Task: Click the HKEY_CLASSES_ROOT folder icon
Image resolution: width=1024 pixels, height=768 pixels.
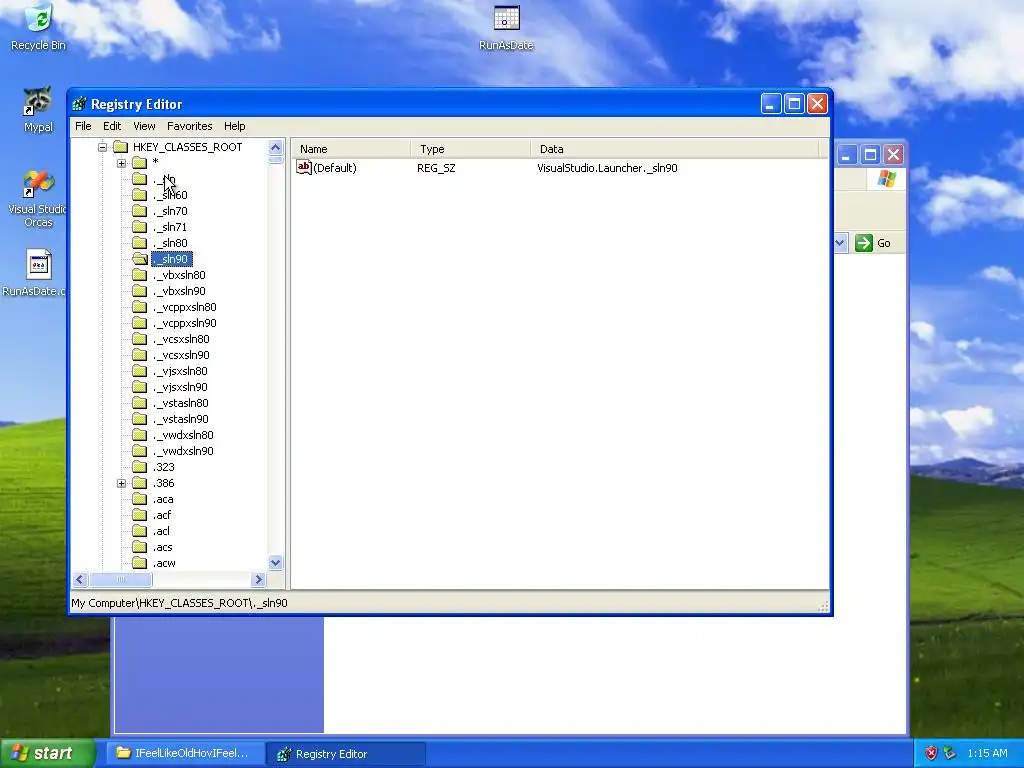Action: 120,147
